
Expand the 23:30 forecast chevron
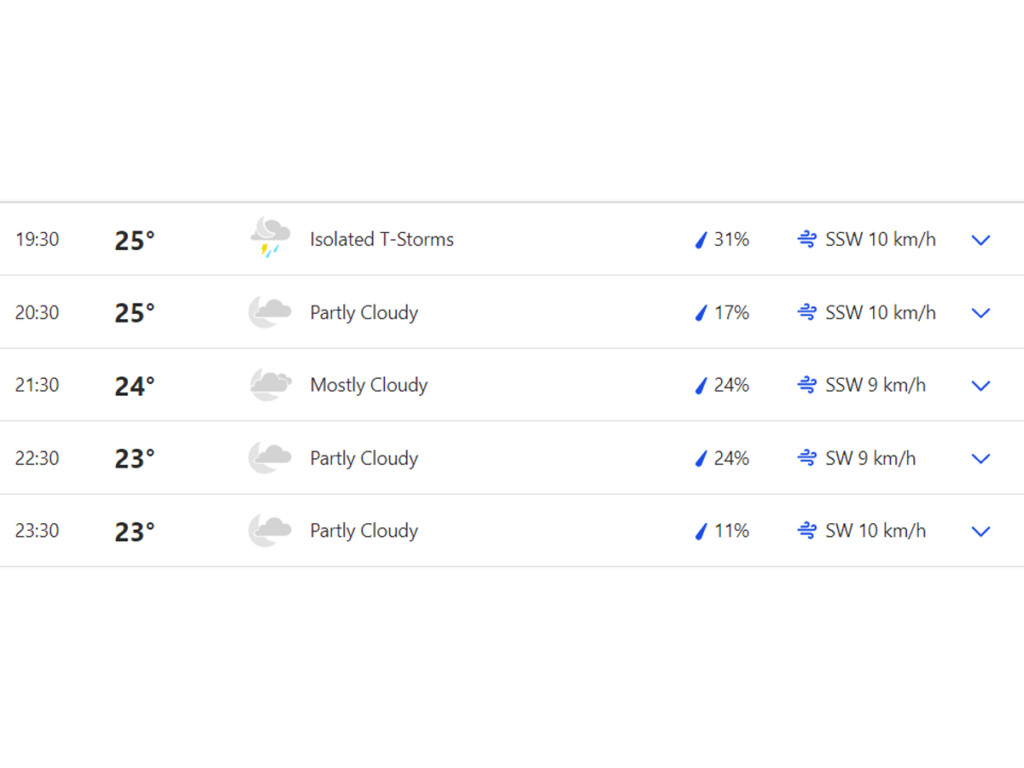tap(981, 532)
